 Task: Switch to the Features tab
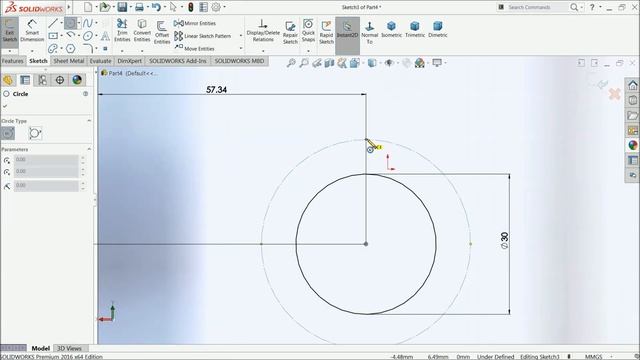pyautogui.click(x=12, y=61)
